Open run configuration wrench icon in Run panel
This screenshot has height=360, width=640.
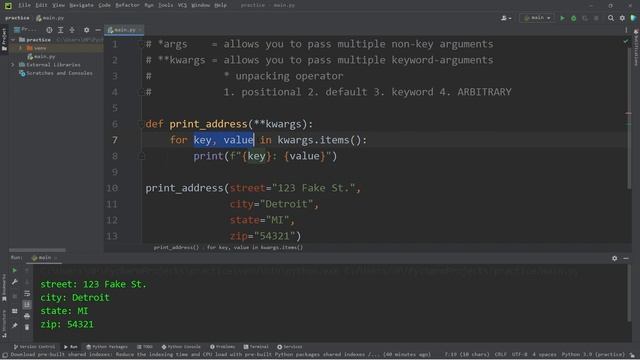(x=14, y=282)
